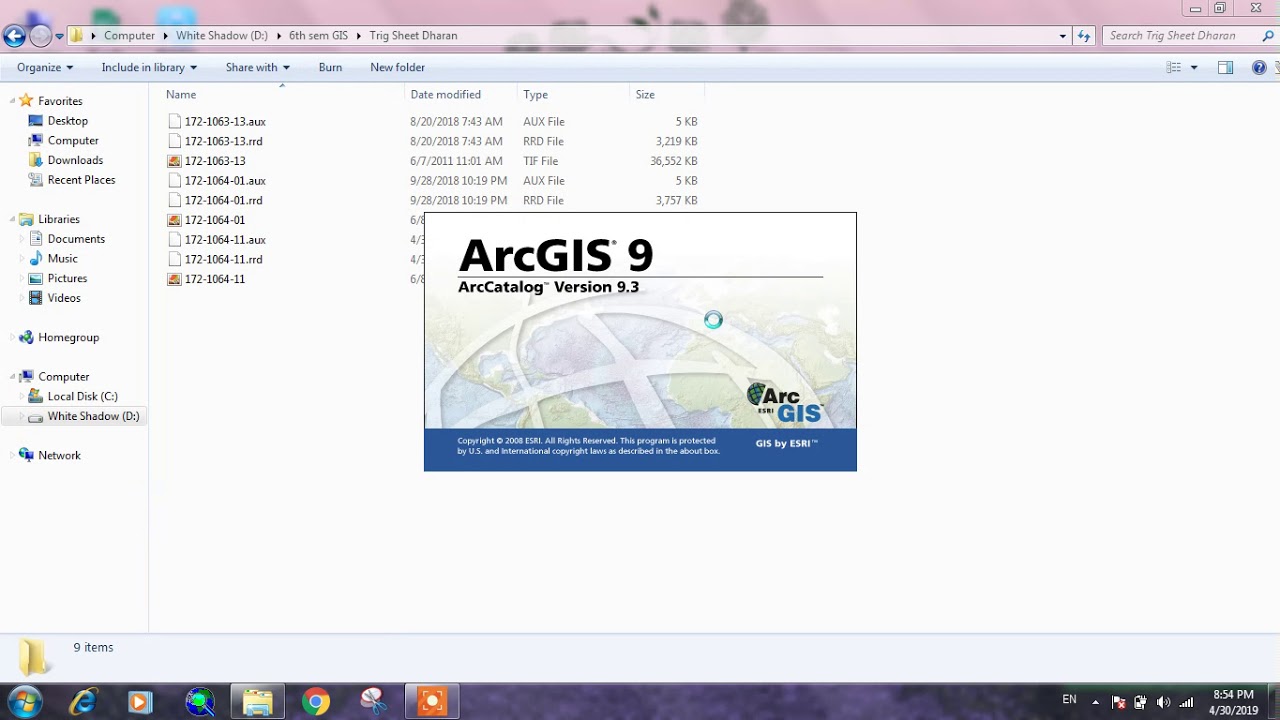Refresh the folder using the address bar refresh icon
1280x720 pixels.
(1084, 36)
